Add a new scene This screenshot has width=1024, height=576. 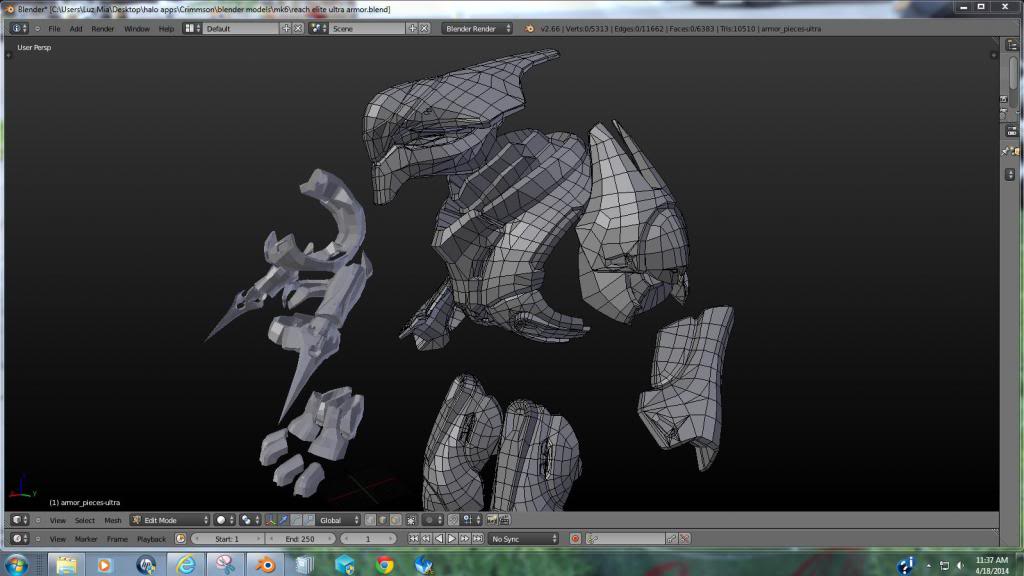pyautogui.click(x=412, y=29)
